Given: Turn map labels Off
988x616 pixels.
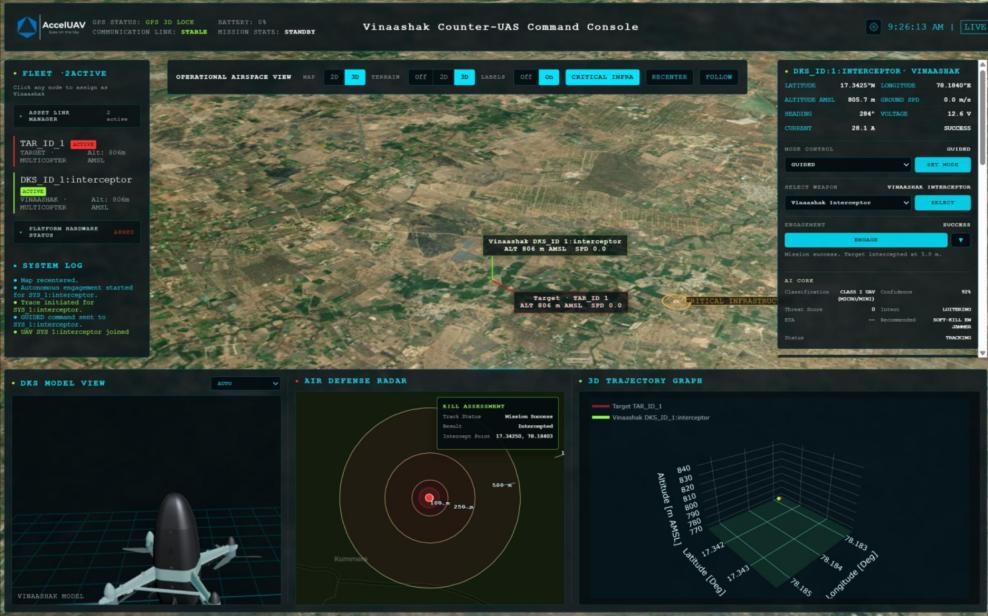Looking at the screenshot, I should click(526, 77).
